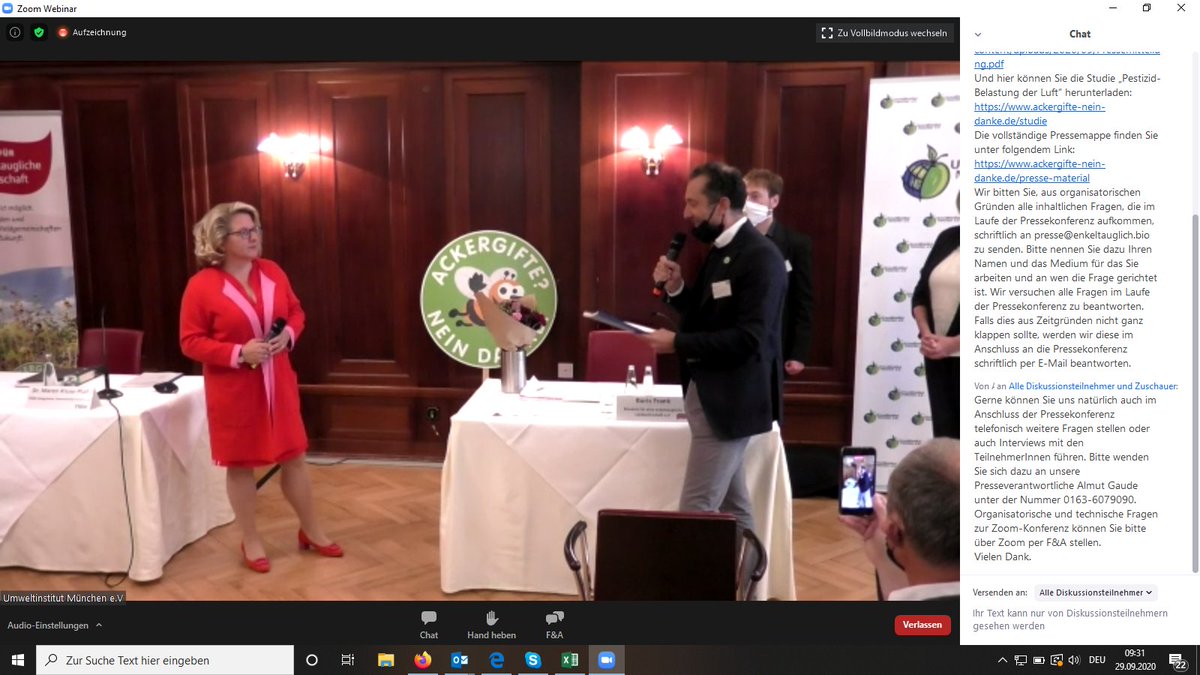Open Excel from the taskbar

[x=570, y=660]
